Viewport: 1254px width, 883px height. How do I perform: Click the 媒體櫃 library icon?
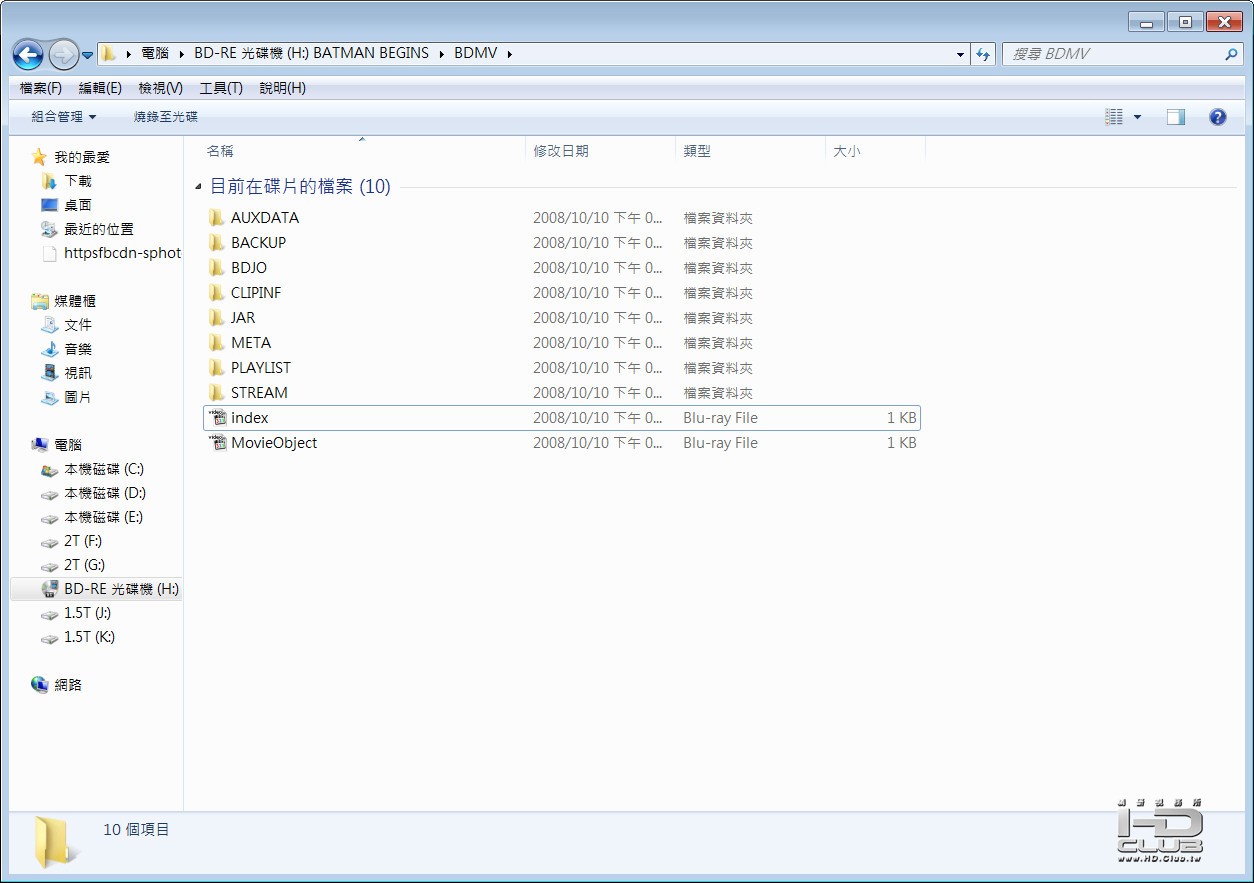coord(40,301)
